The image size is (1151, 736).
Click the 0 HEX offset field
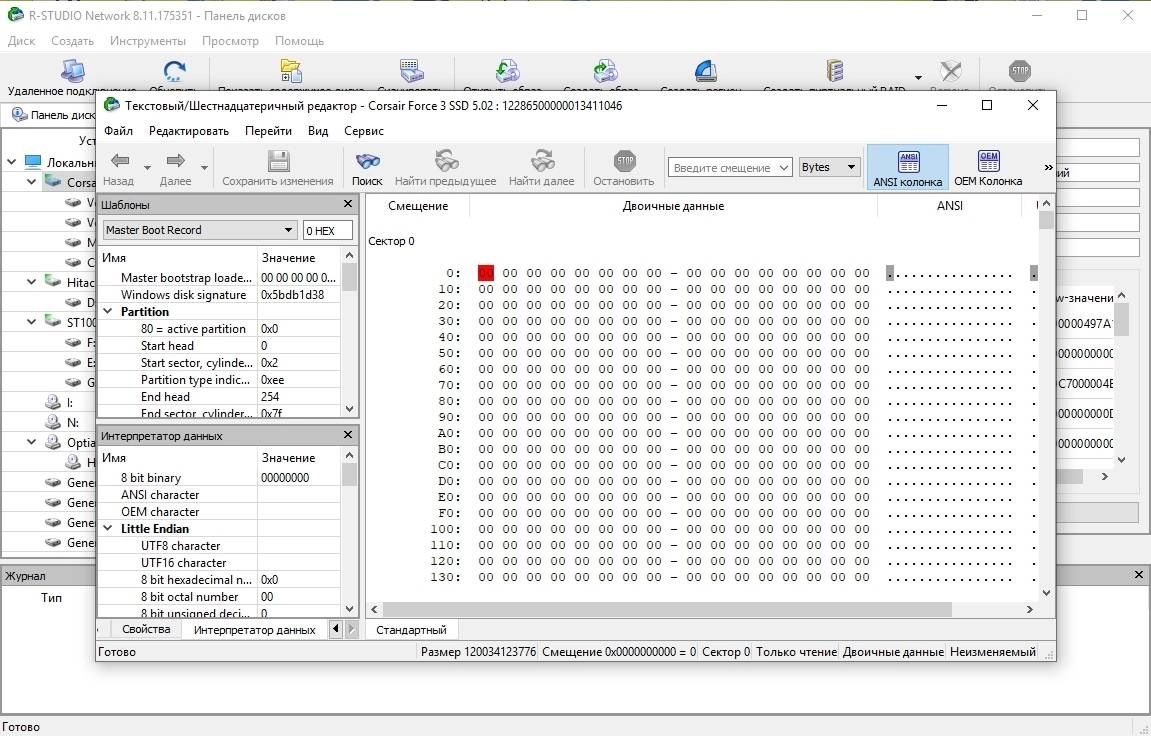click(x=327, y=230)
